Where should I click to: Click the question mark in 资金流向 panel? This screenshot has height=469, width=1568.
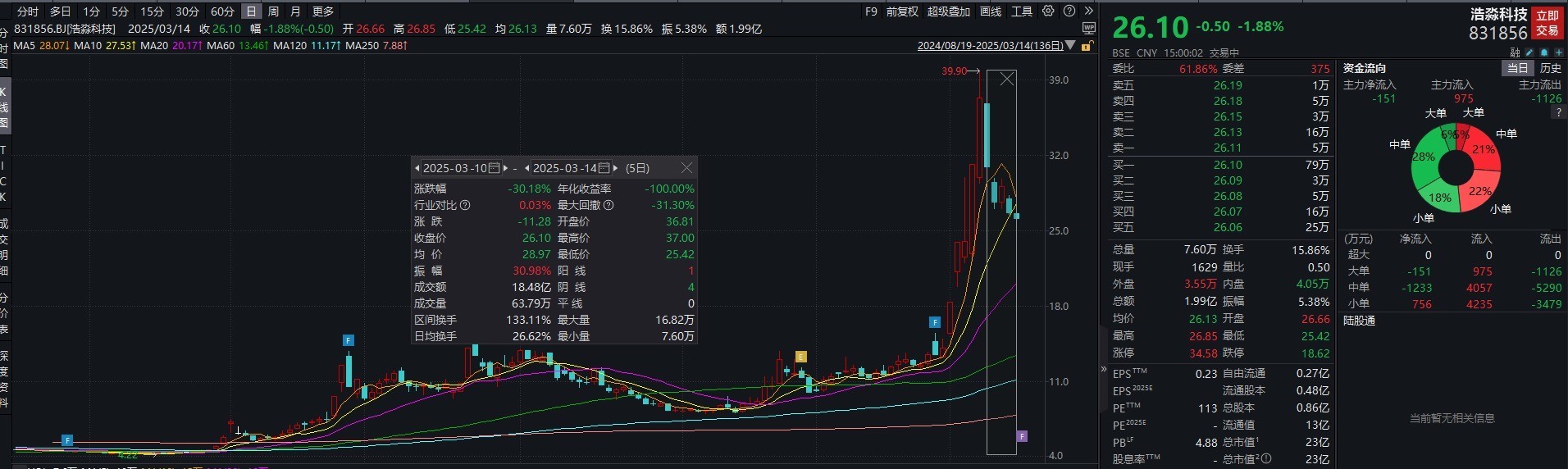pos(1557,113)
